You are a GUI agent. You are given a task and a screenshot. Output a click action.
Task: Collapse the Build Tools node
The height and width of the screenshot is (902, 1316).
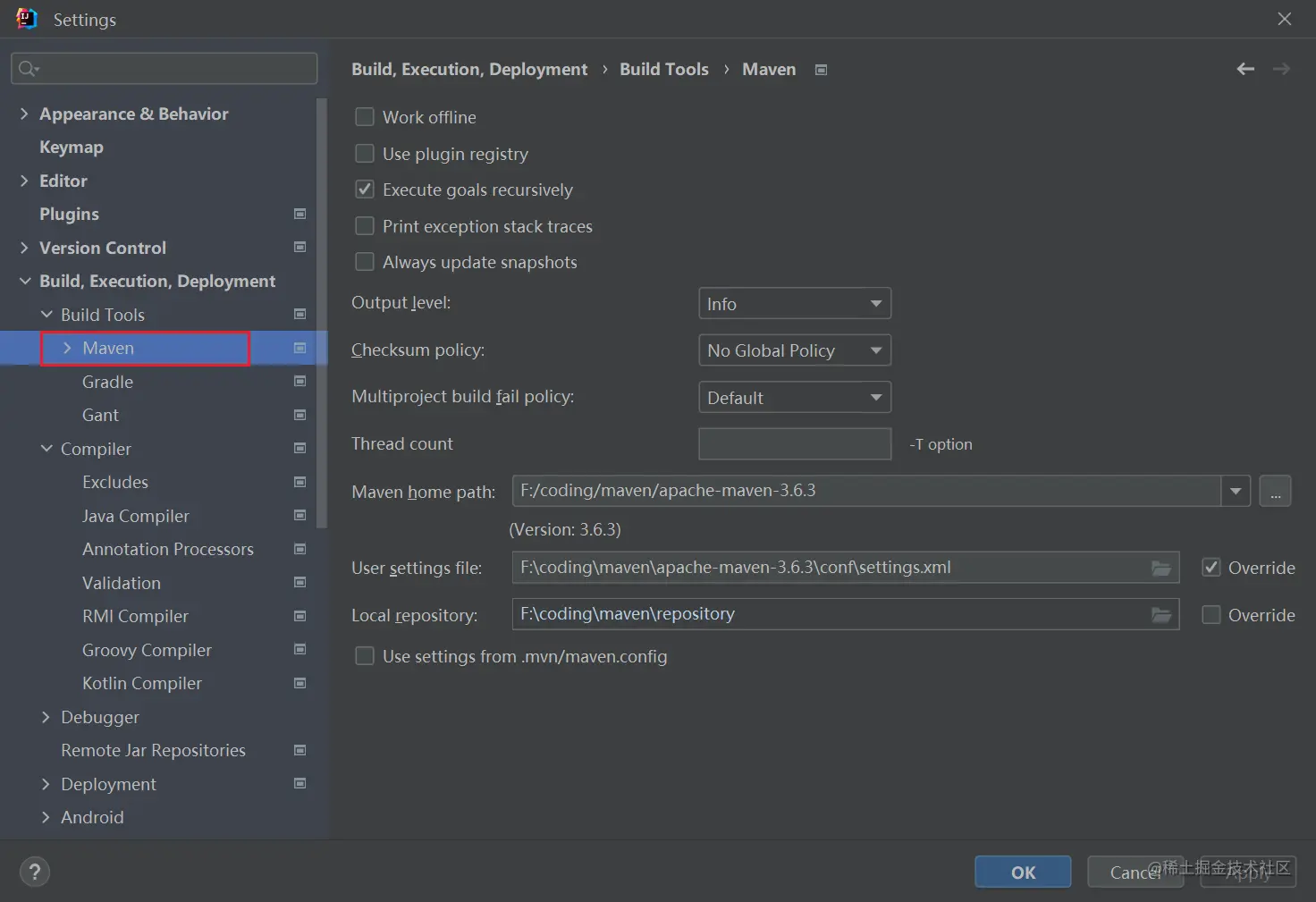pos(46,315)
